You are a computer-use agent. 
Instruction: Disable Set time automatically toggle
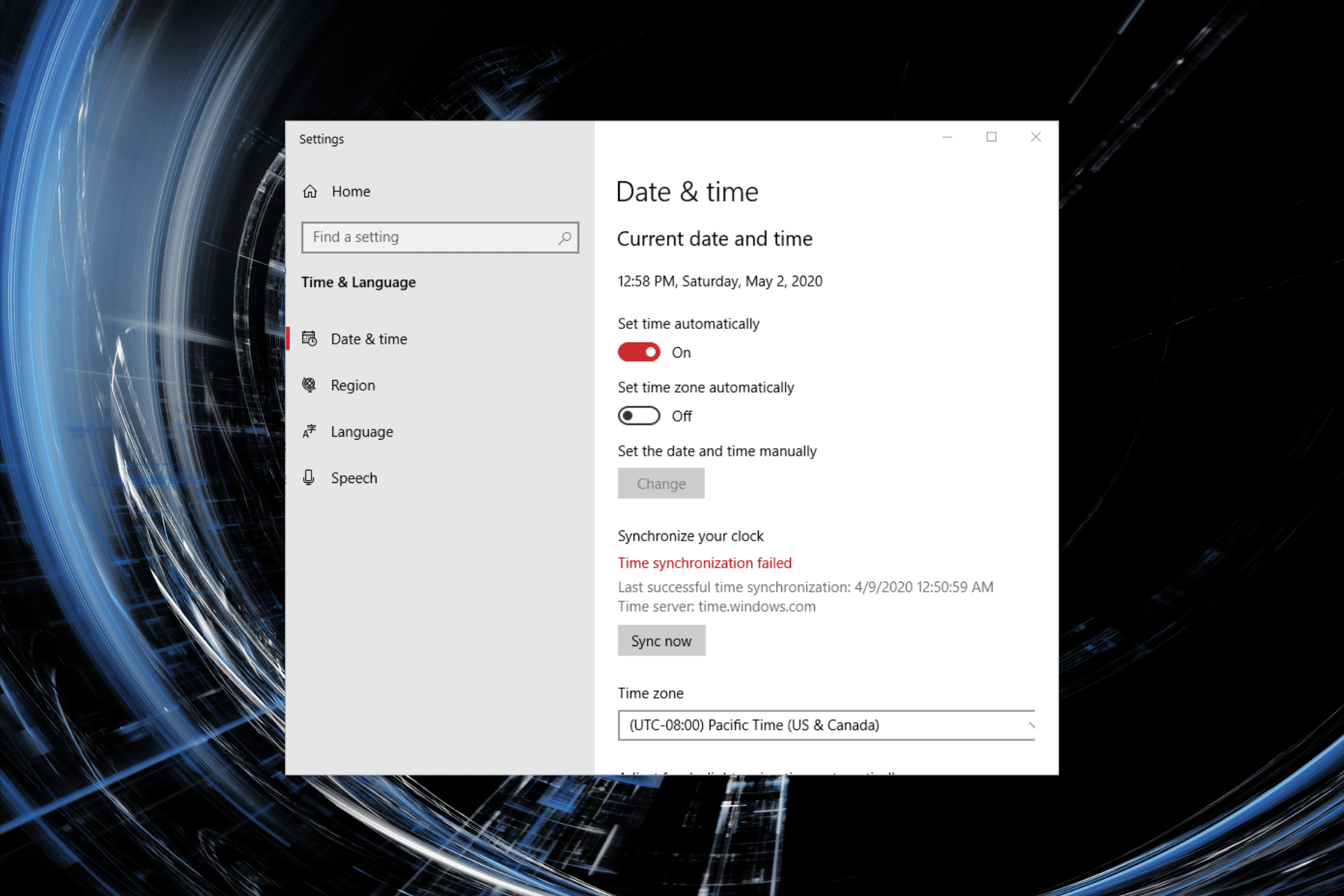pyautogui.click(x=638, y=352)
